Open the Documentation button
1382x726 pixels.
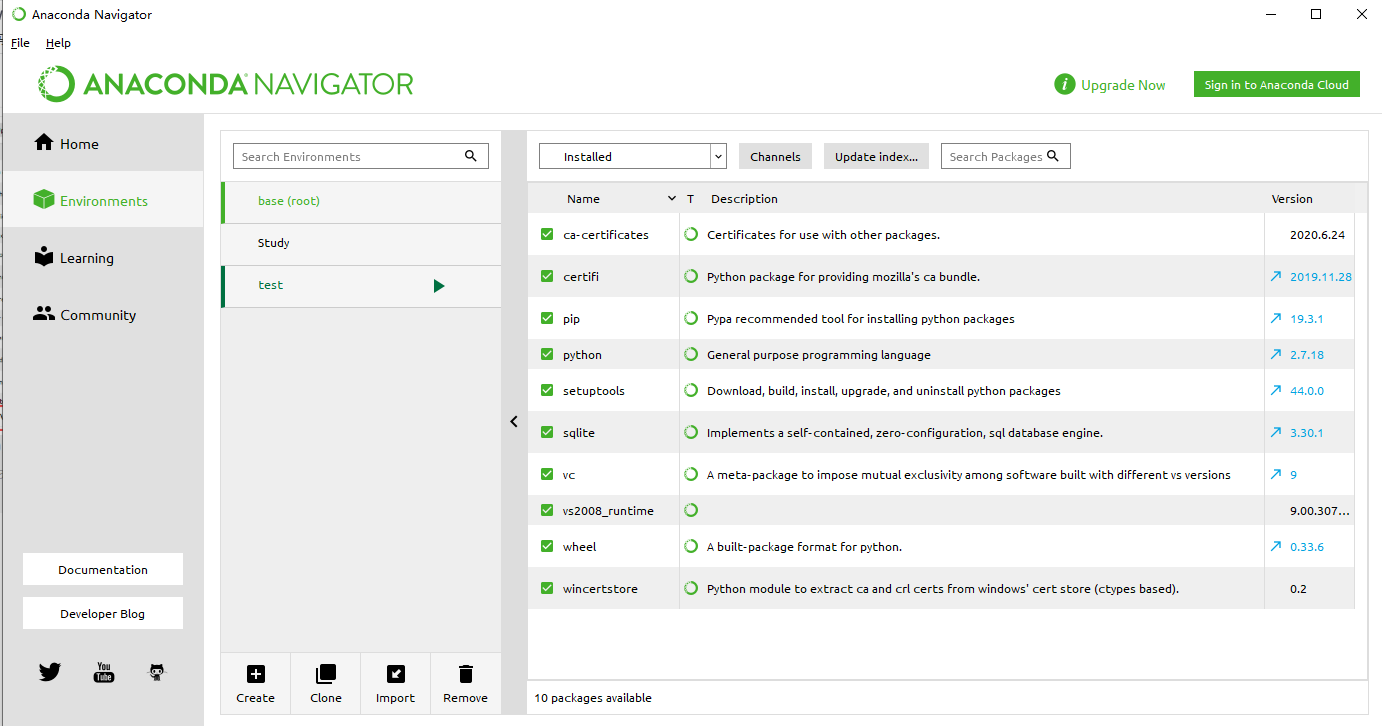[103, 569]
